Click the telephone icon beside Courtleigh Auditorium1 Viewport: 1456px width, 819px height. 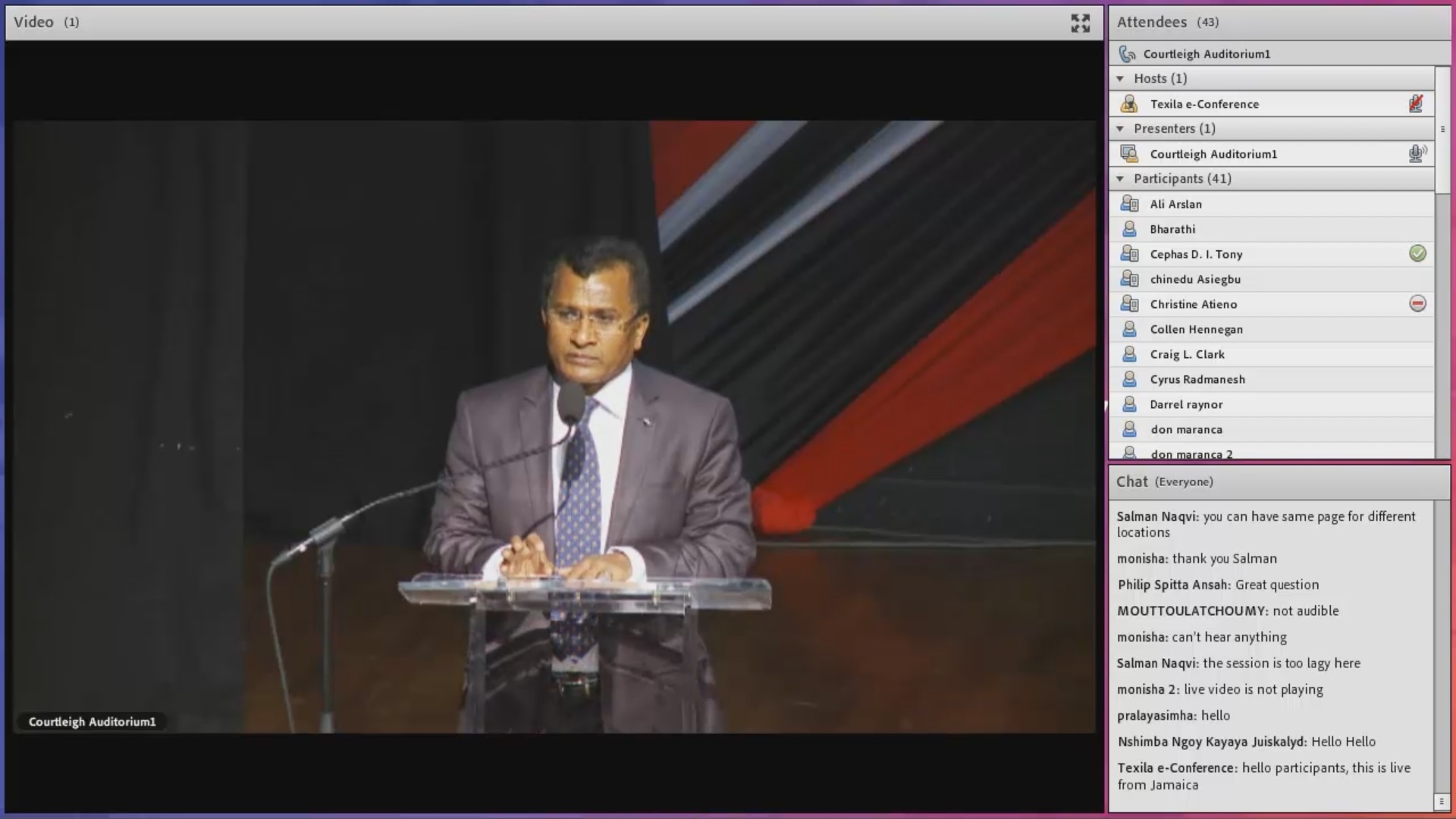(1128, 54)
